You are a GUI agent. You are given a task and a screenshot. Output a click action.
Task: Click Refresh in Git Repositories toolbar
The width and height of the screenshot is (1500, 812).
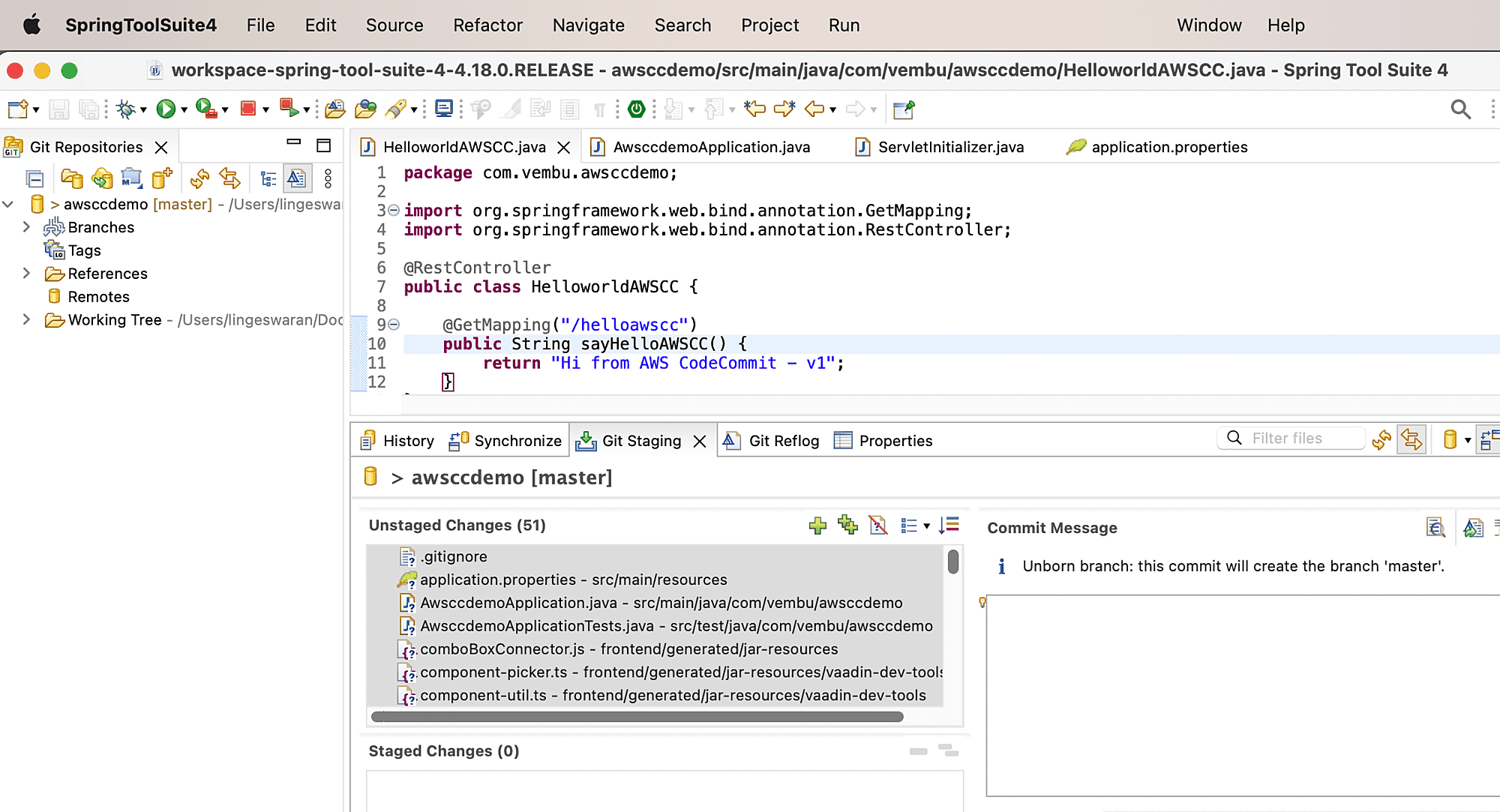[199, 178]
